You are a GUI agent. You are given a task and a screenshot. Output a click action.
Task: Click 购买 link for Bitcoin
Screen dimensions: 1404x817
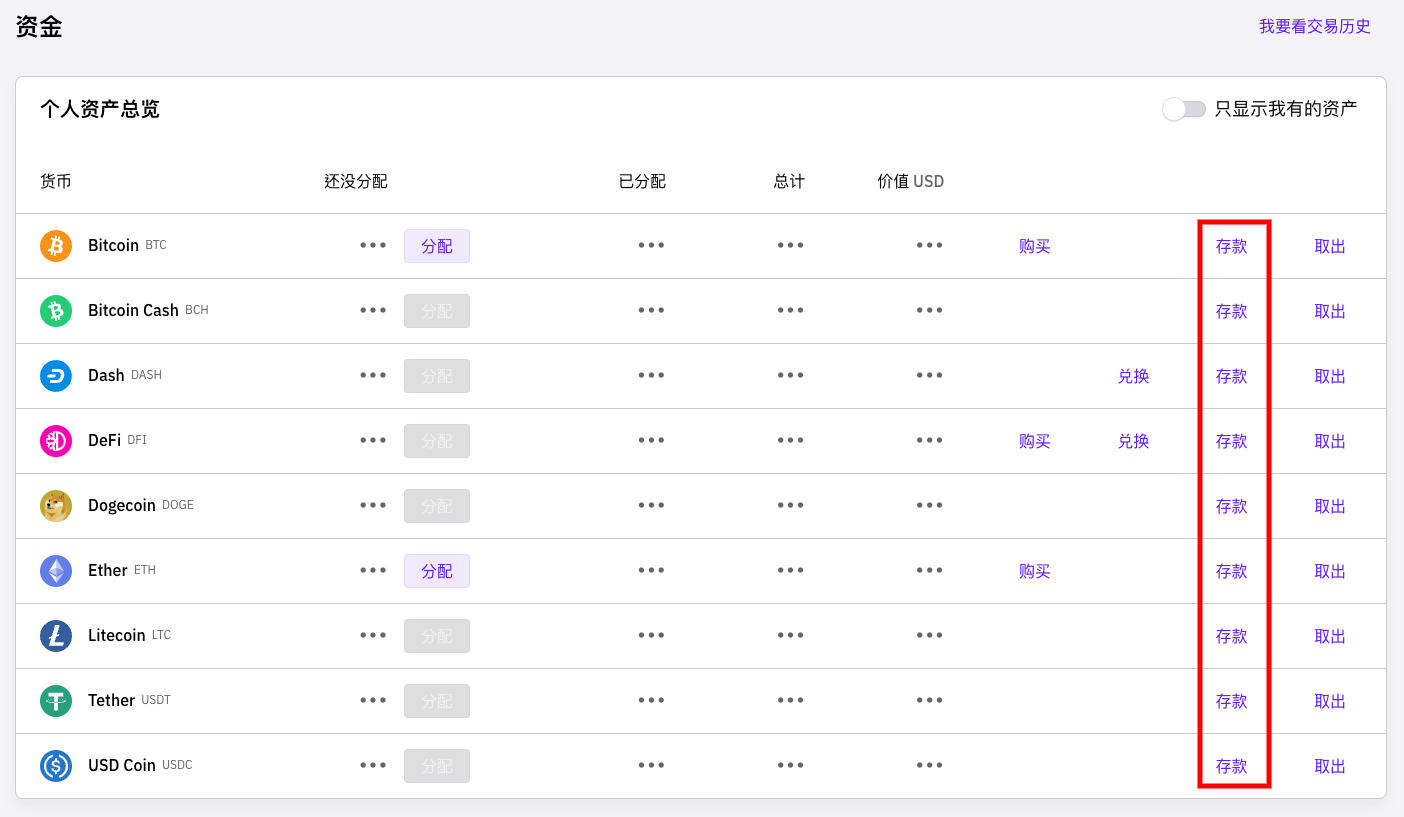pos(1034,246)
